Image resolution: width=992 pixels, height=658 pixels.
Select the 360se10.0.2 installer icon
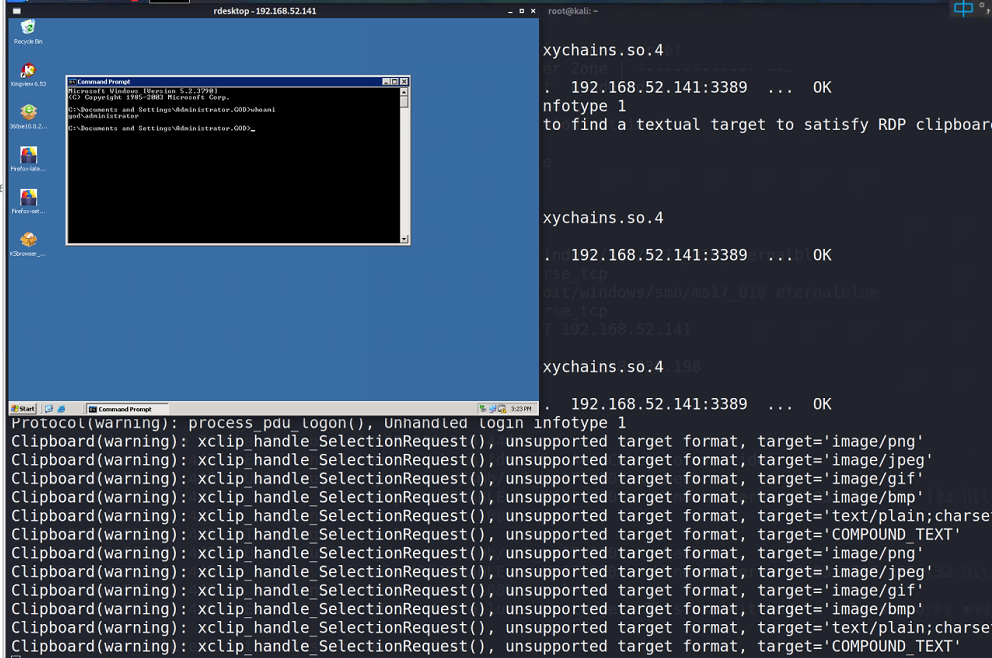coord(28,117)
